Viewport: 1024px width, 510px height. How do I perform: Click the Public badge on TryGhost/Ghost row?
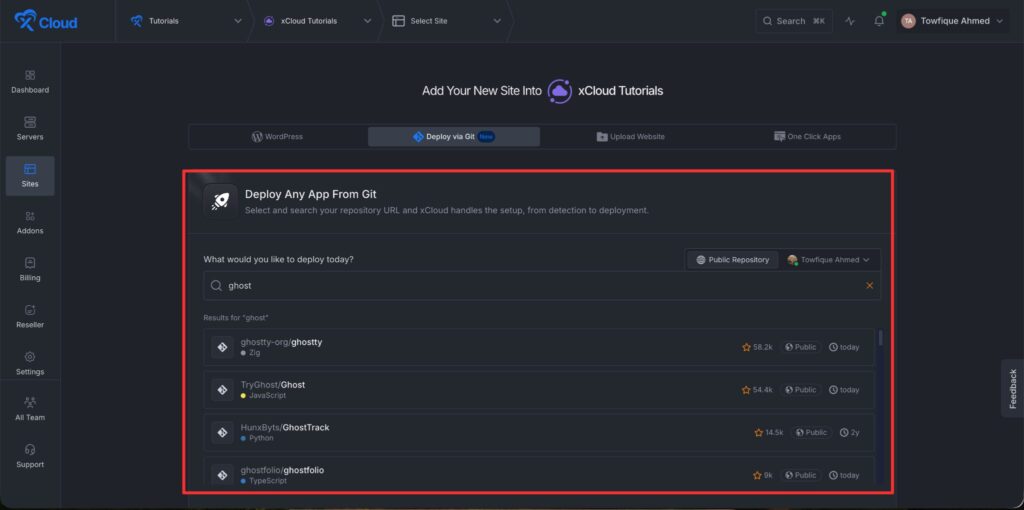pyautogui.click(x=801, y=390)
